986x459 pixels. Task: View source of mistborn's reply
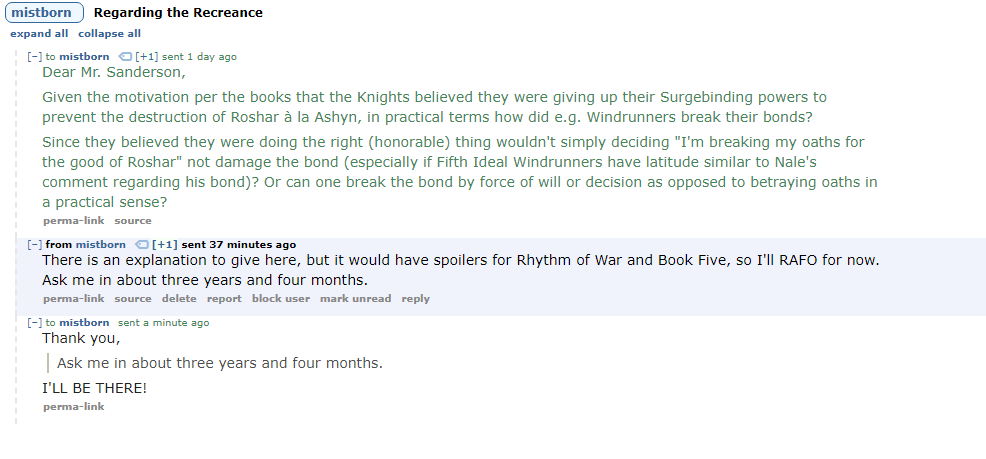pos(133,299)
